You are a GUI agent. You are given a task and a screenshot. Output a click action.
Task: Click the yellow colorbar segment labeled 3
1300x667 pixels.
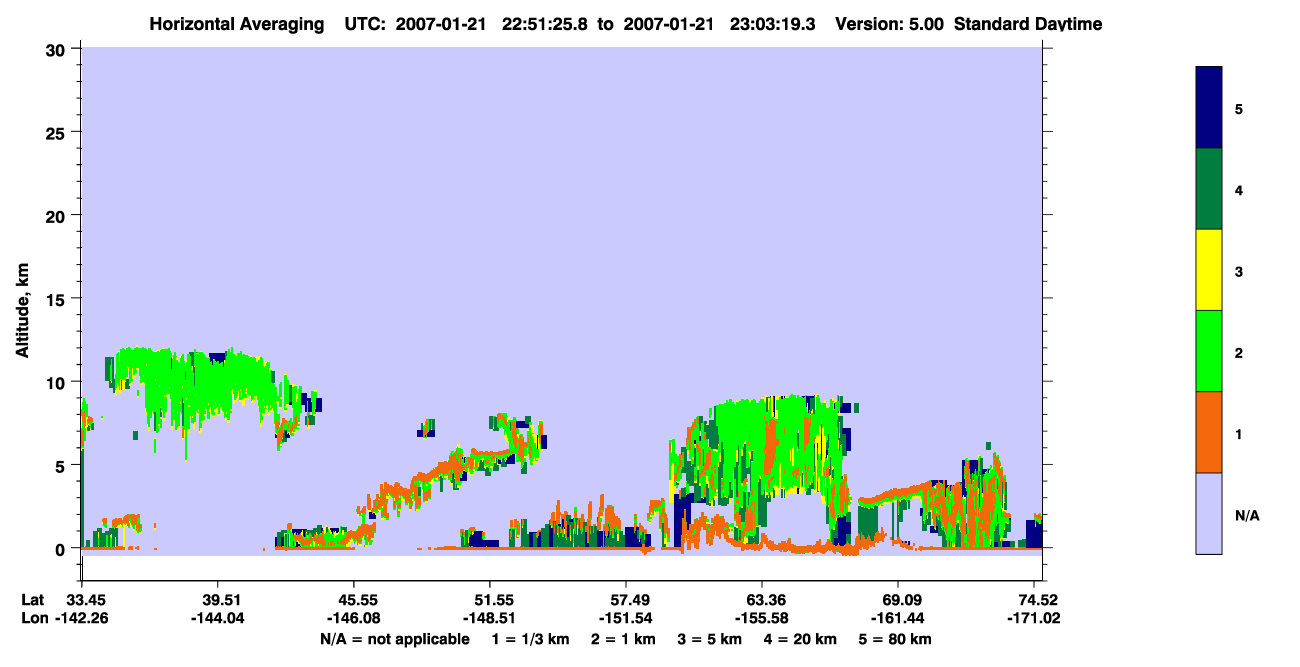1209,270
